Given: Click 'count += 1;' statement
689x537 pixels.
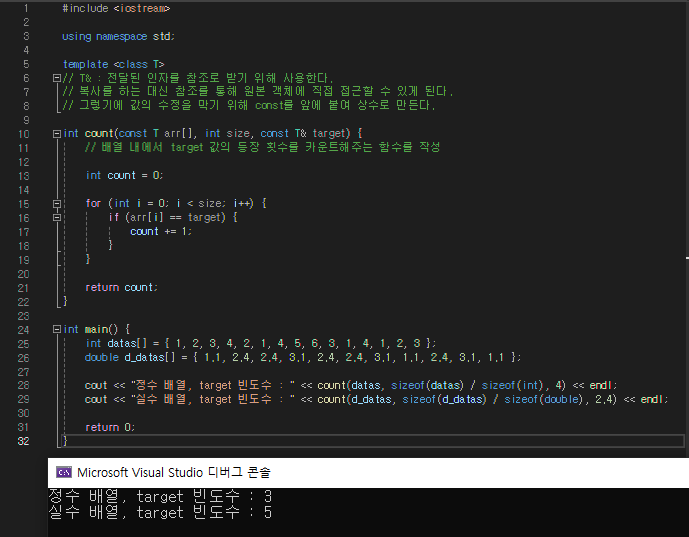Looking at the screenshot, I should tap(161, 231).
